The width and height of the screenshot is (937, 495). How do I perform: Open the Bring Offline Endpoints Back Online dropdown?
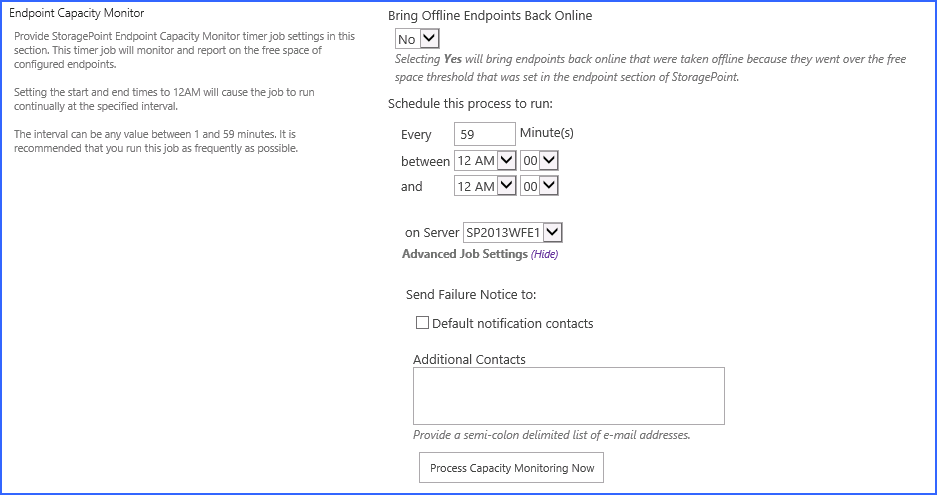pyautogui.click(x=417, y=38)
